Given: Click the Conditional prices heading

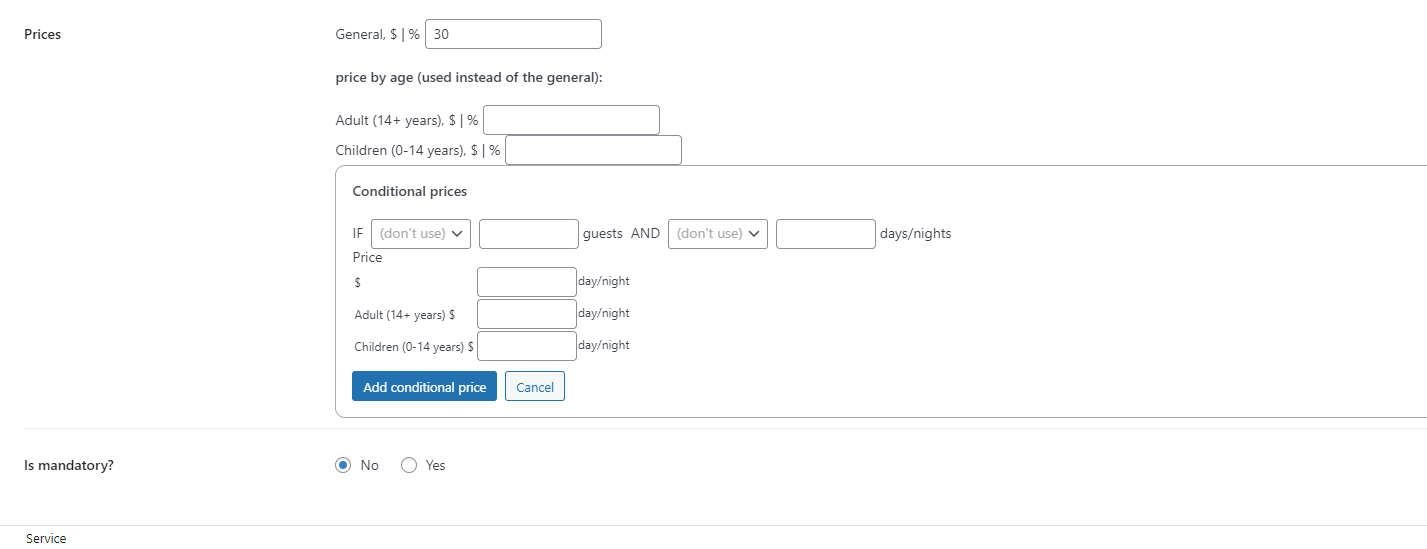Looking at the screenshot, I should pos(409,192).
